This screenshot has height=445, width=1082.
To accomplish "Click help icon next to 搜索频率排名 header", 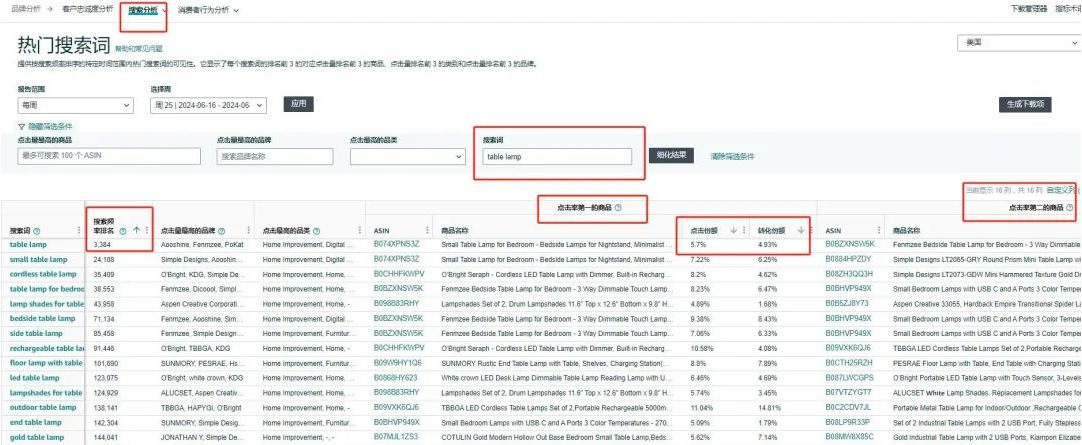I will [123, 230].
